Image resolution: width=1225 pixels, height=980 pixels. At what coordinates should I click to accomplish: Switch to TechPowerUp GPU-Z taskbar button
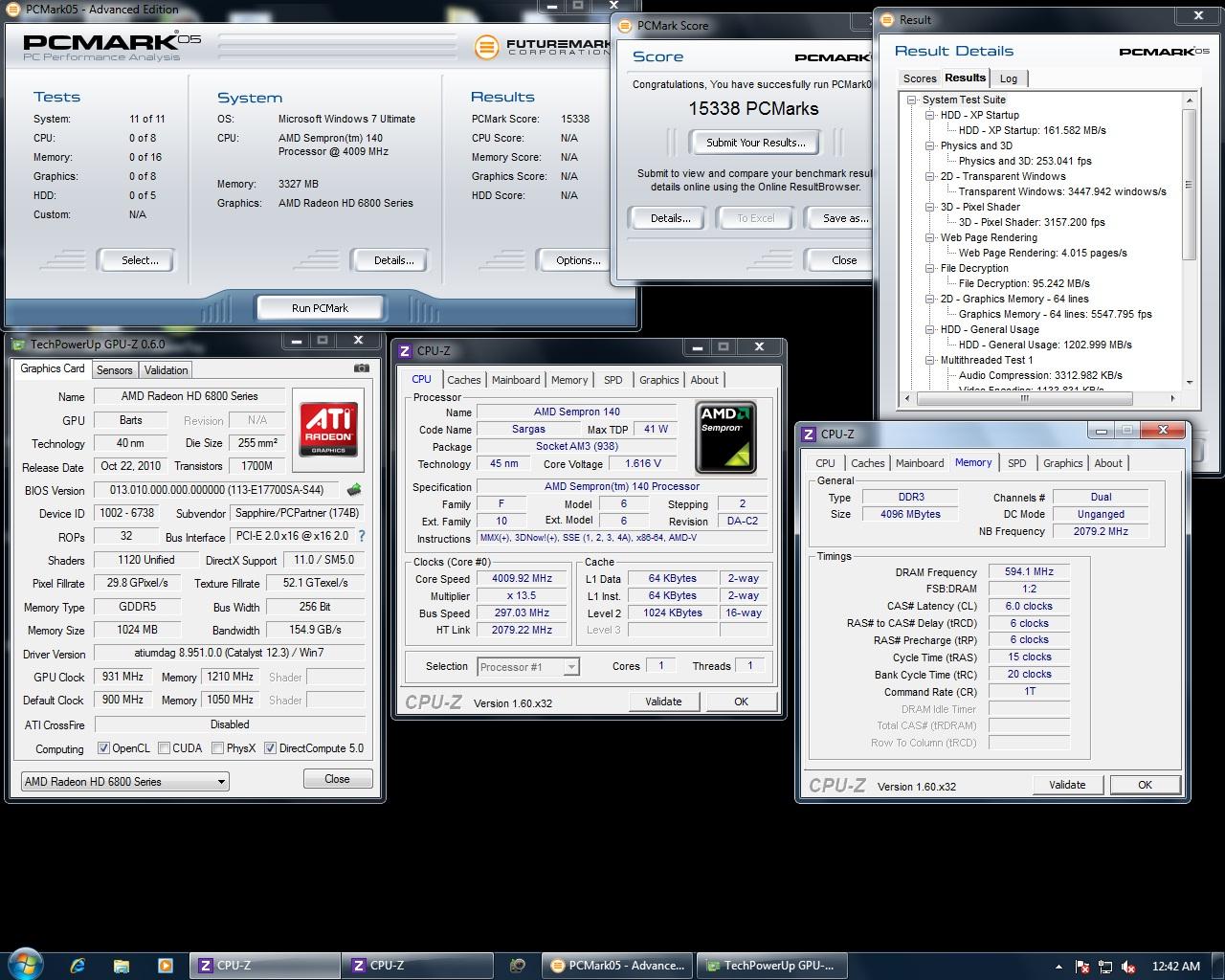[771, 966]
